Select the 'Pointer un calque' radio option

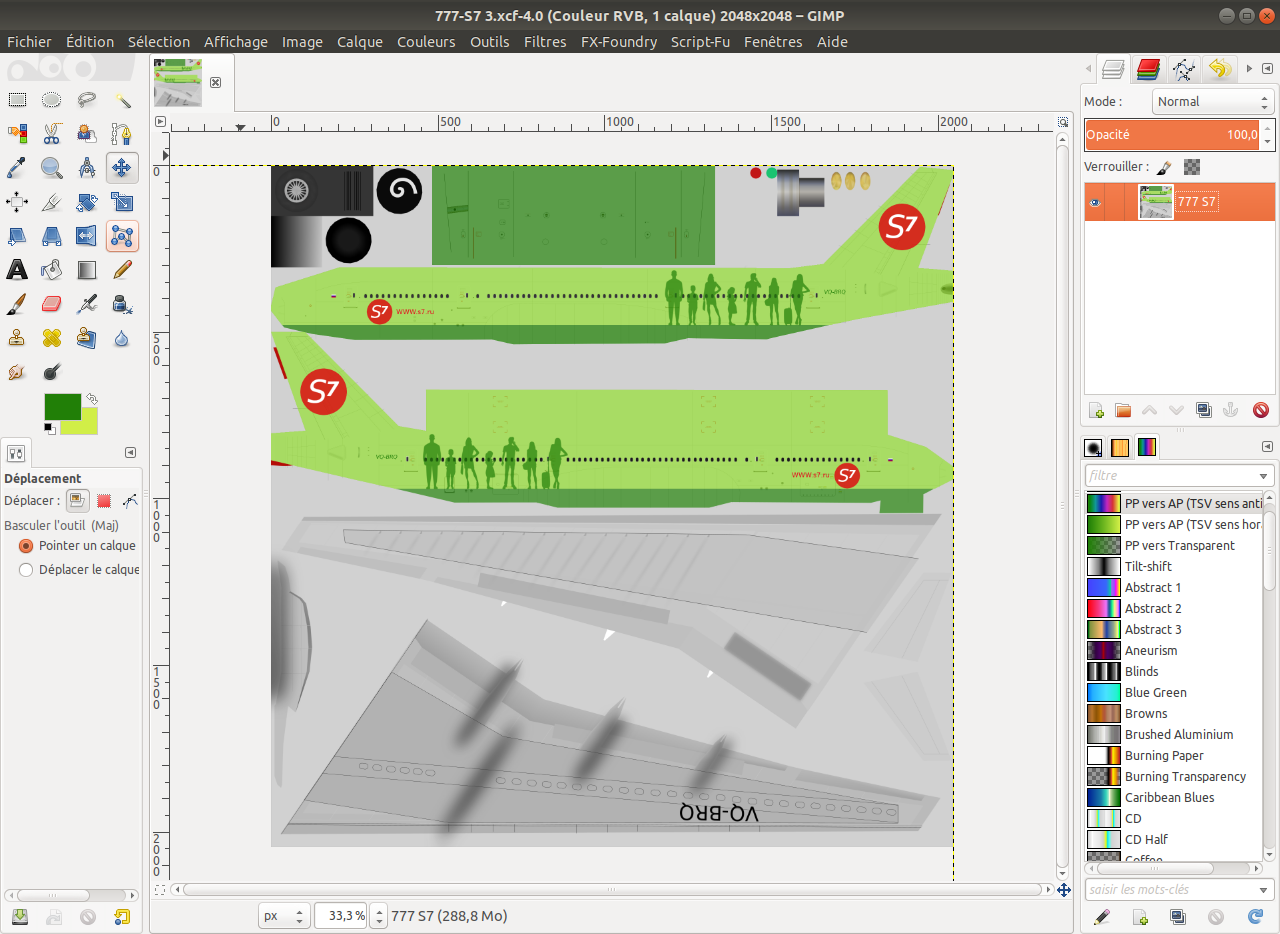(27, 546)
